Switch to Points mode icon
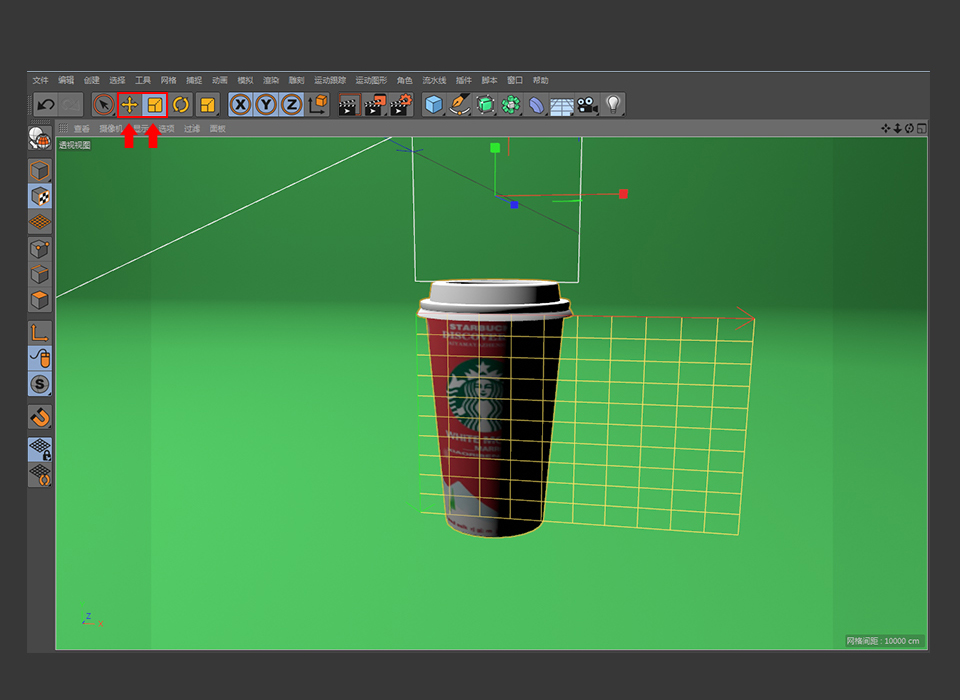This screenshot has width=960, height=700. click(40, 249)
